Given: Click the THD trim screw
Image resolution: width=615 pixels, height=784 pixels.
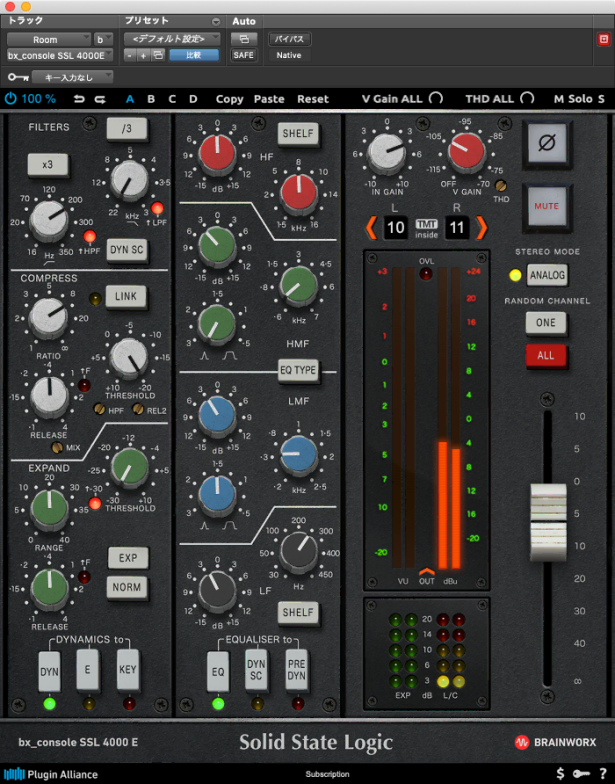Looking at the screenshot, I should click(500, 186).
